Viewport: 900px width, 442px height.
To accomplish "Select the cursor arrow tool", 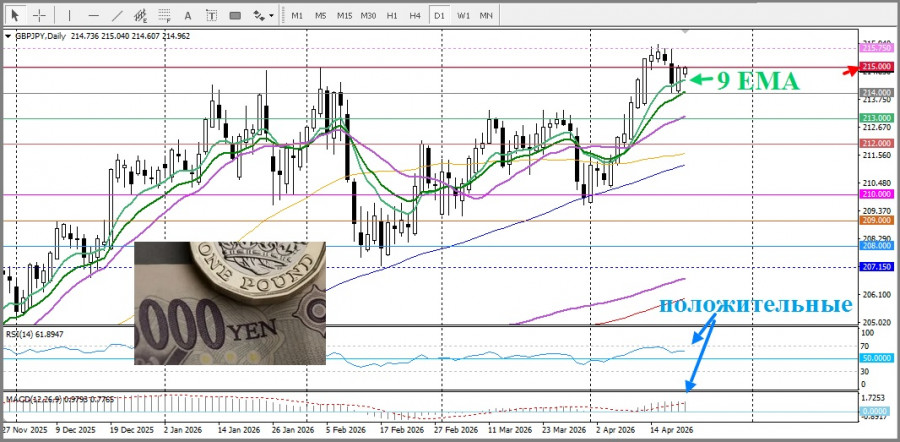I will (15, 15).
